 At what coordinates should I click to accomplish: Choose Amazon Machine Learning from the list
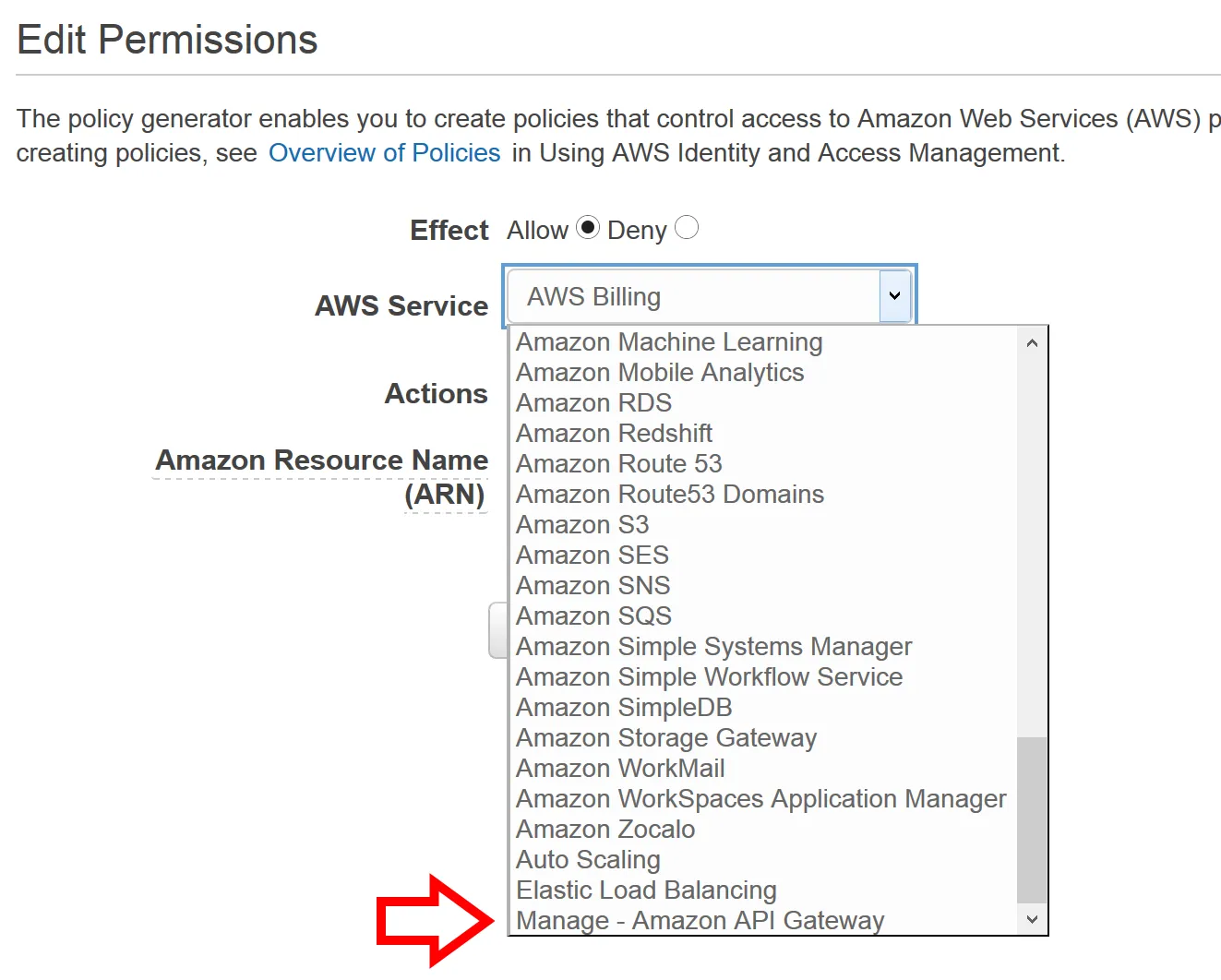click(669, 342)
